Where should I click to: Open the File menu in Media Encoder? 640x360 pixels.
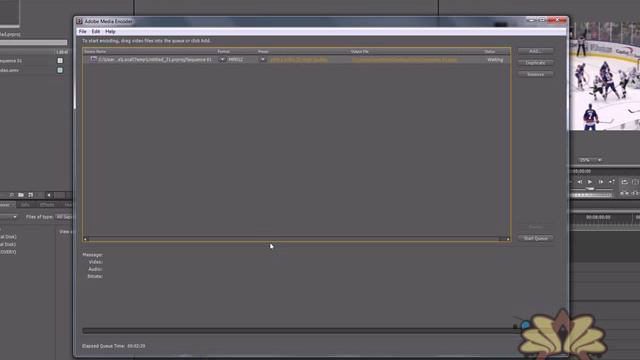[82, 31]
